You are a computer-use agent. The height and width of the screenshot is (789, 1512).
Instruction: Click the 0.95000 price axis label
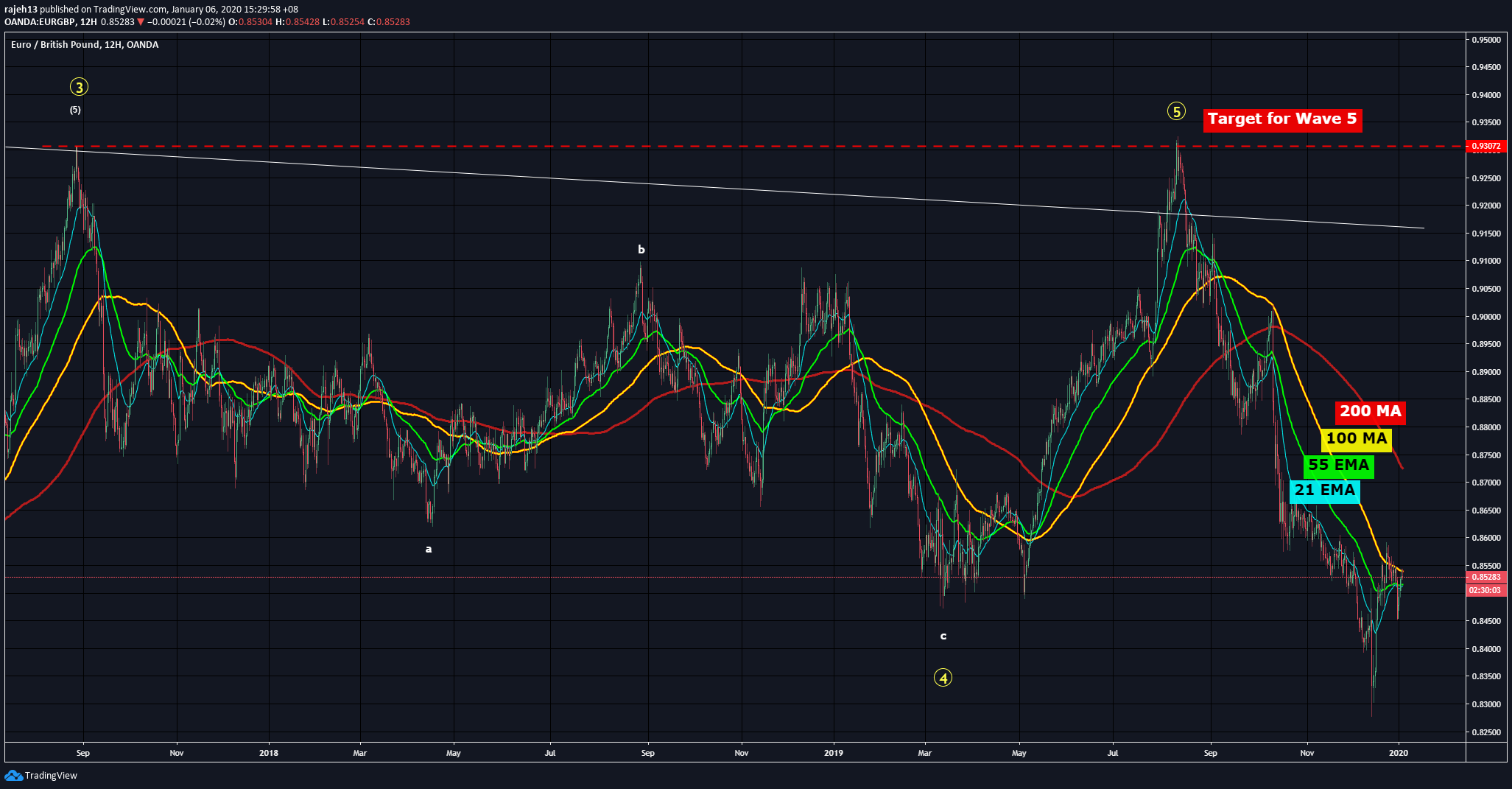click(1485, 40)
